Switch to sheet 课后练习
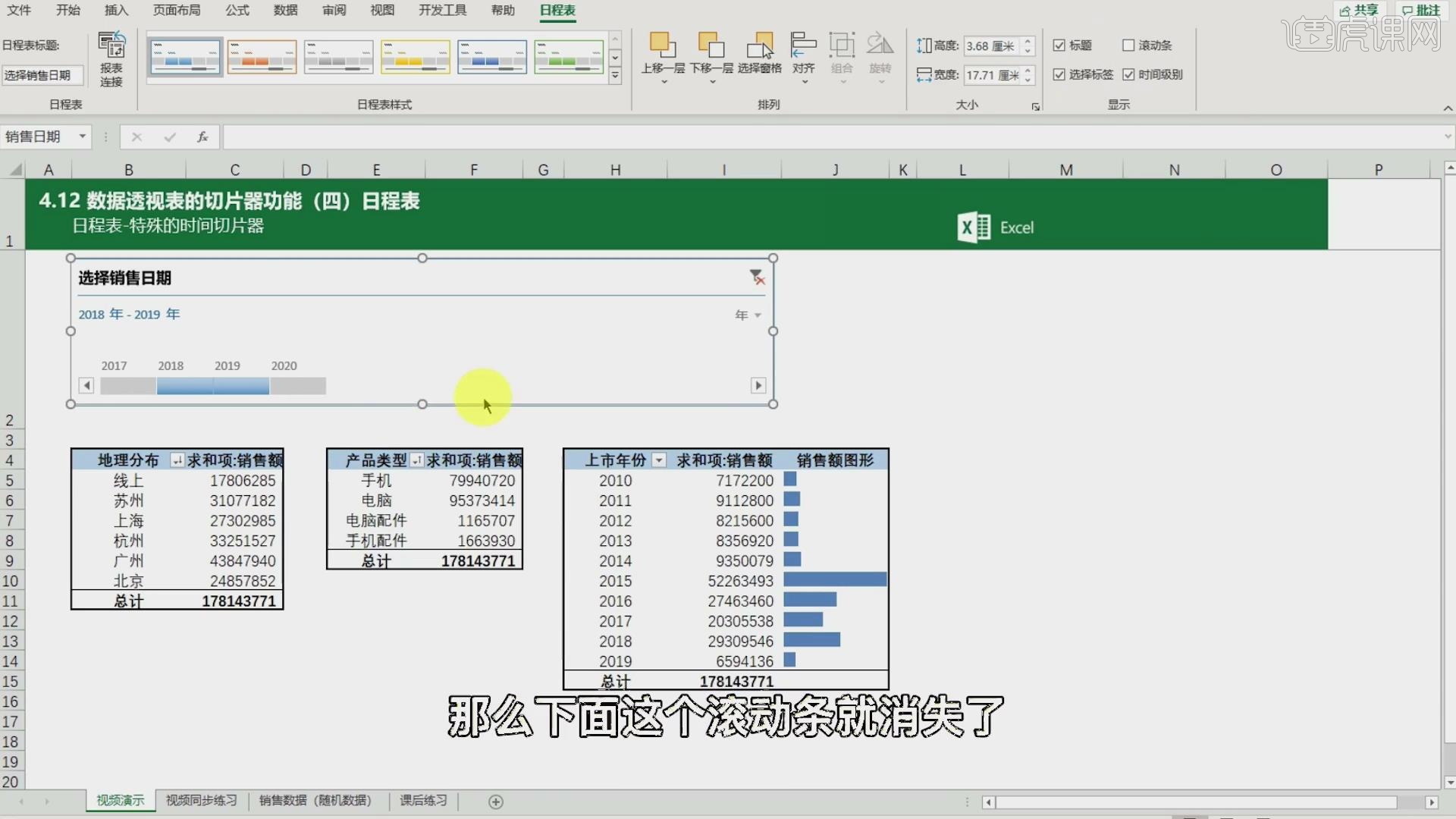 (x=423, y=801)
